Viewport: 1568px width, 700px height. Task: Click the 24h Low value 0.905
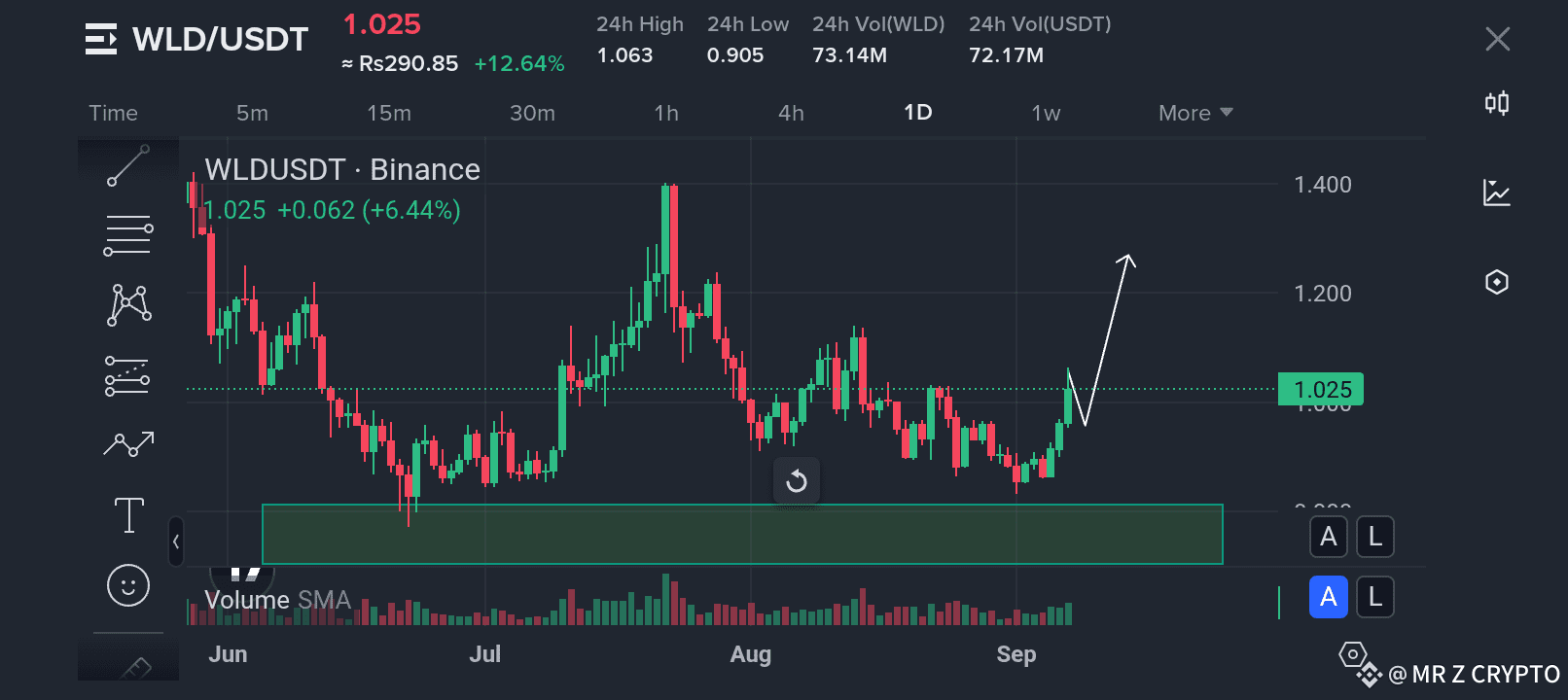[735, 55]
